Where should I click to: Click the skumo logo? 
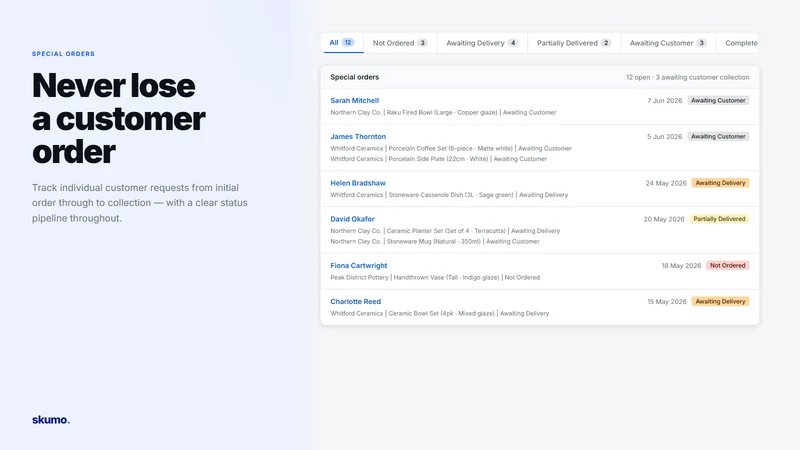[x=51, y=420]
